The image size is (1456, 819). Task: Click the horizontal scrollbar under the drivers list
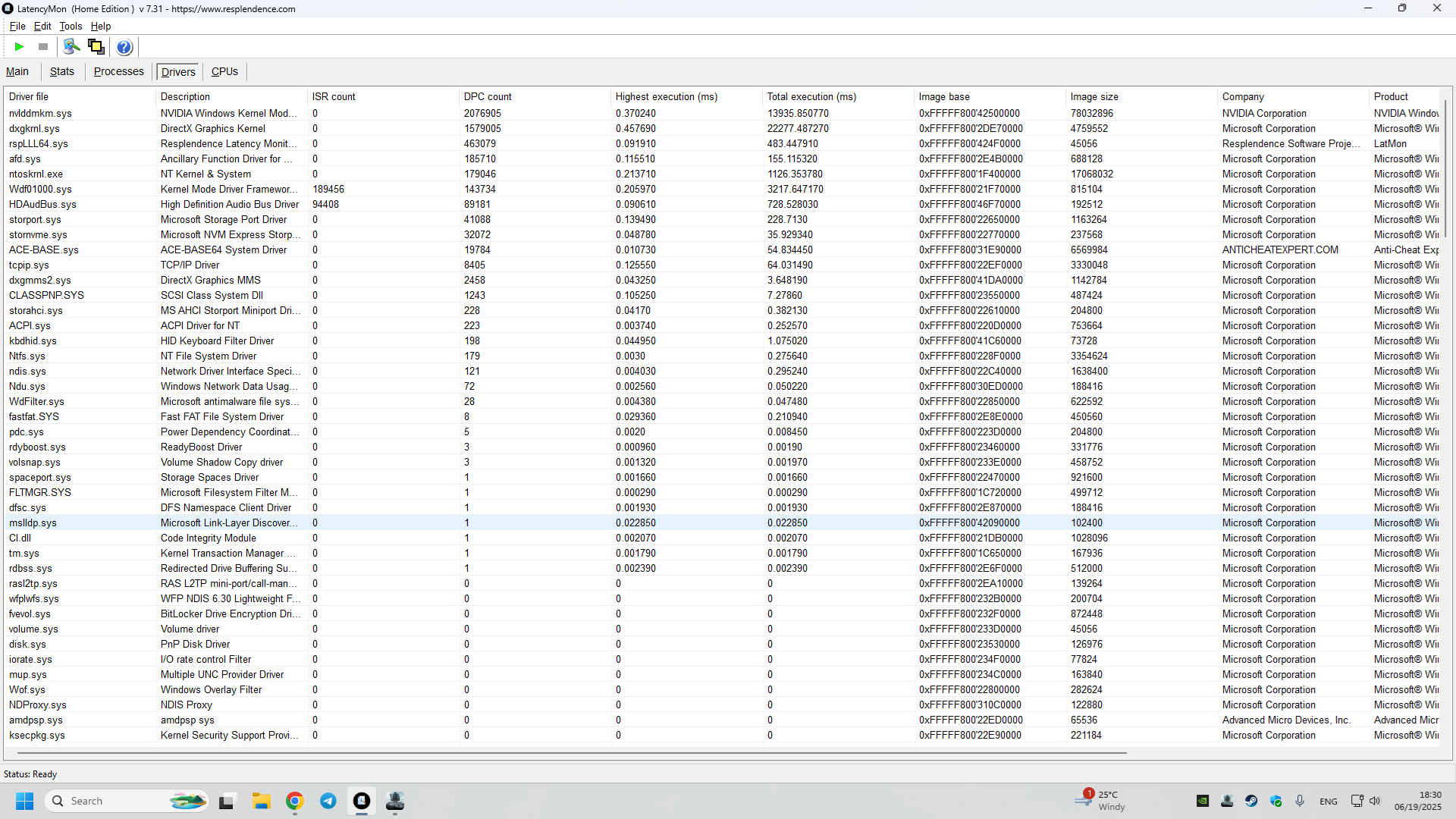571,753
